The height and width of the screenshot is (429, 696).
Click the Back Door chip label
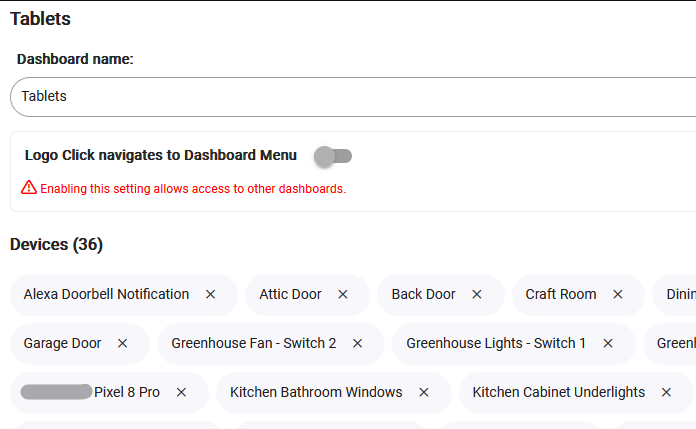tap(423, 295)
